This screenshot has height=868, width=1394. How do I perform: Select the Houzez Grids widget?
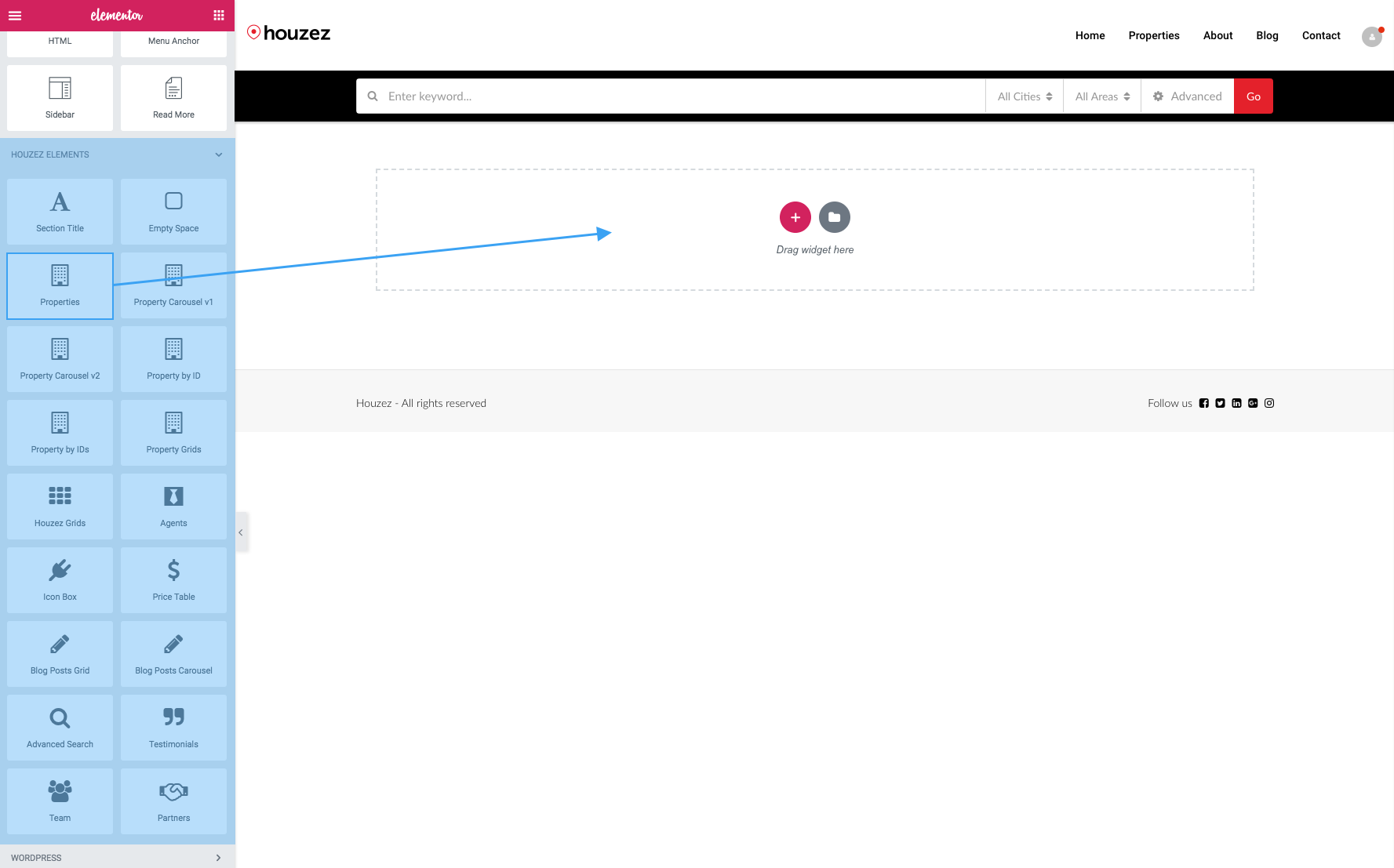[x=60, y=507]
